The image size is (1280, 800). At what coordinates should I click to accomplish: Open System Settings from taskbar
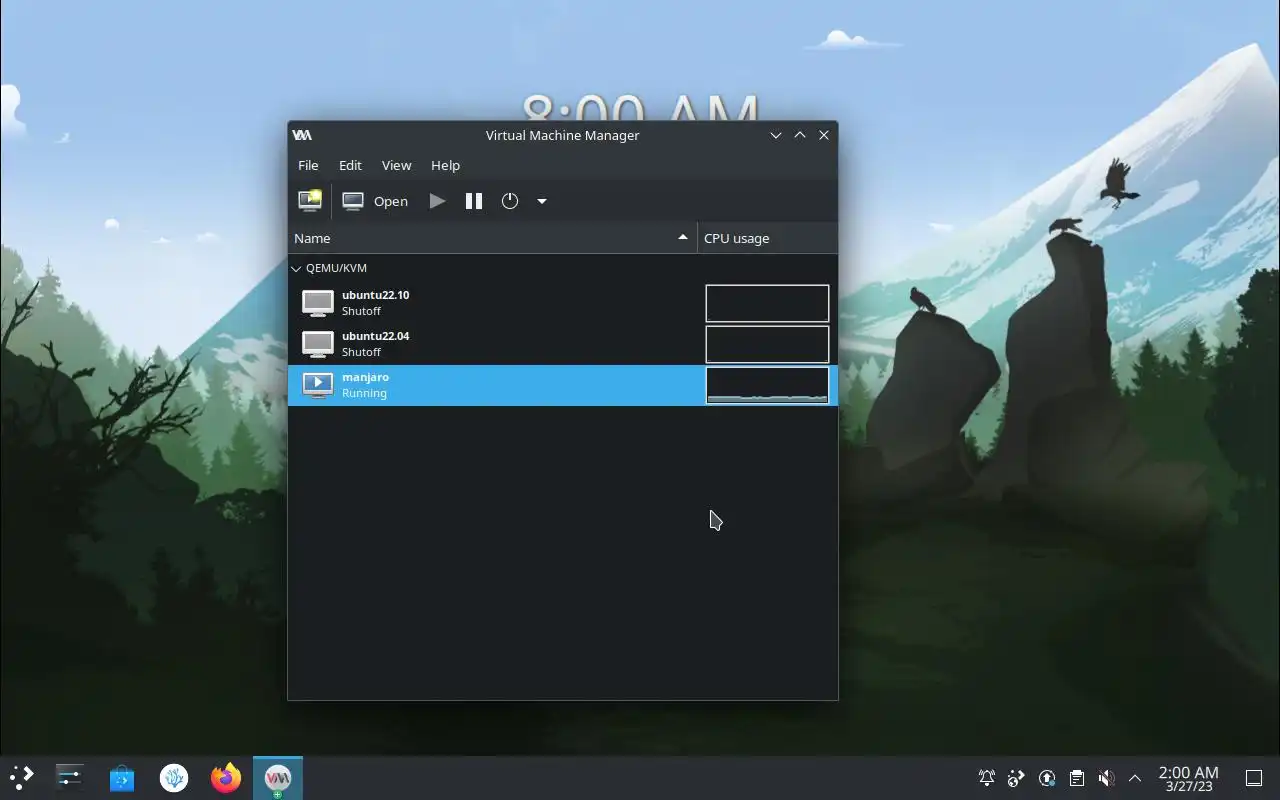(70, 777)
